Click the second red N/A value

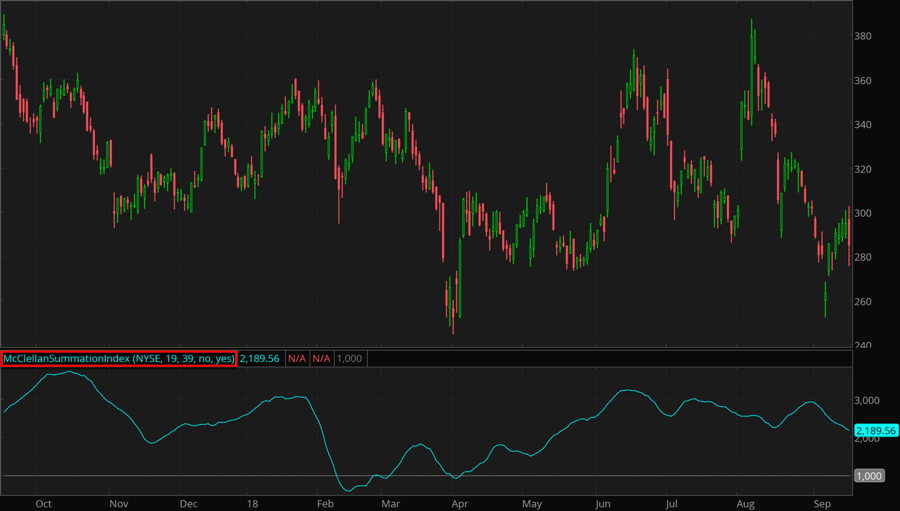pyautogui.click(x=321, y=358)
